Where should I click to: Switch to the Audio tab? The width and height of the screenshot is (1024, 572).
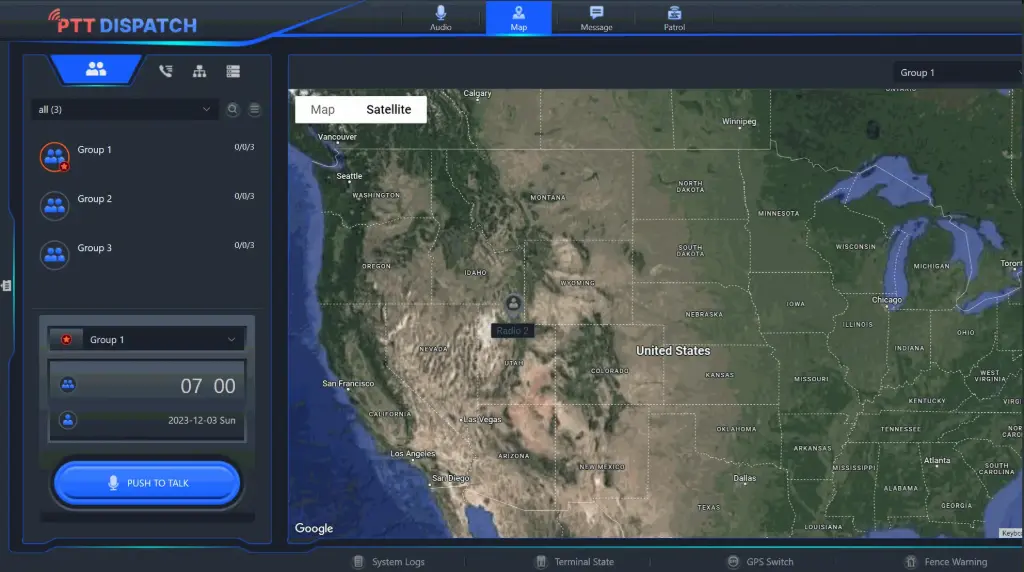tap(441, 17)
